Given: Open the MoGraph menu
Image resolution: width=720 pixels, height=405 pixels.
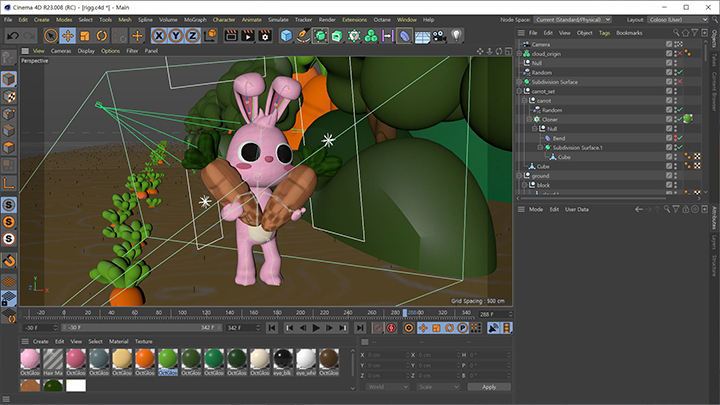Looking at the screenshot, I should pos(195,20).
